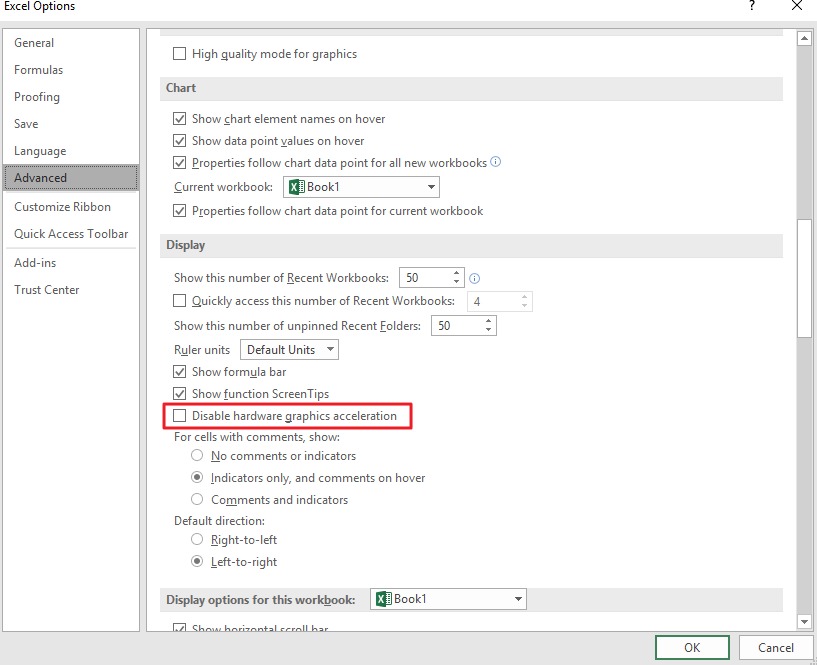Increase the Recent Workbooks number spinner
This screenshot has height=665, width=817.
[x=456, y=273]
